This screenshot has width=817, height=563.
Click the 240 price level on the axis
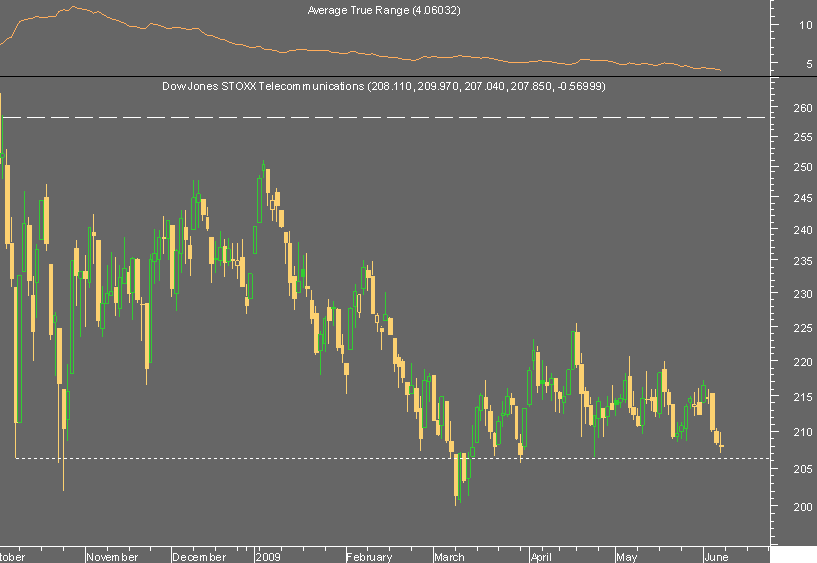pyautogui.click(x=803, y=230)
